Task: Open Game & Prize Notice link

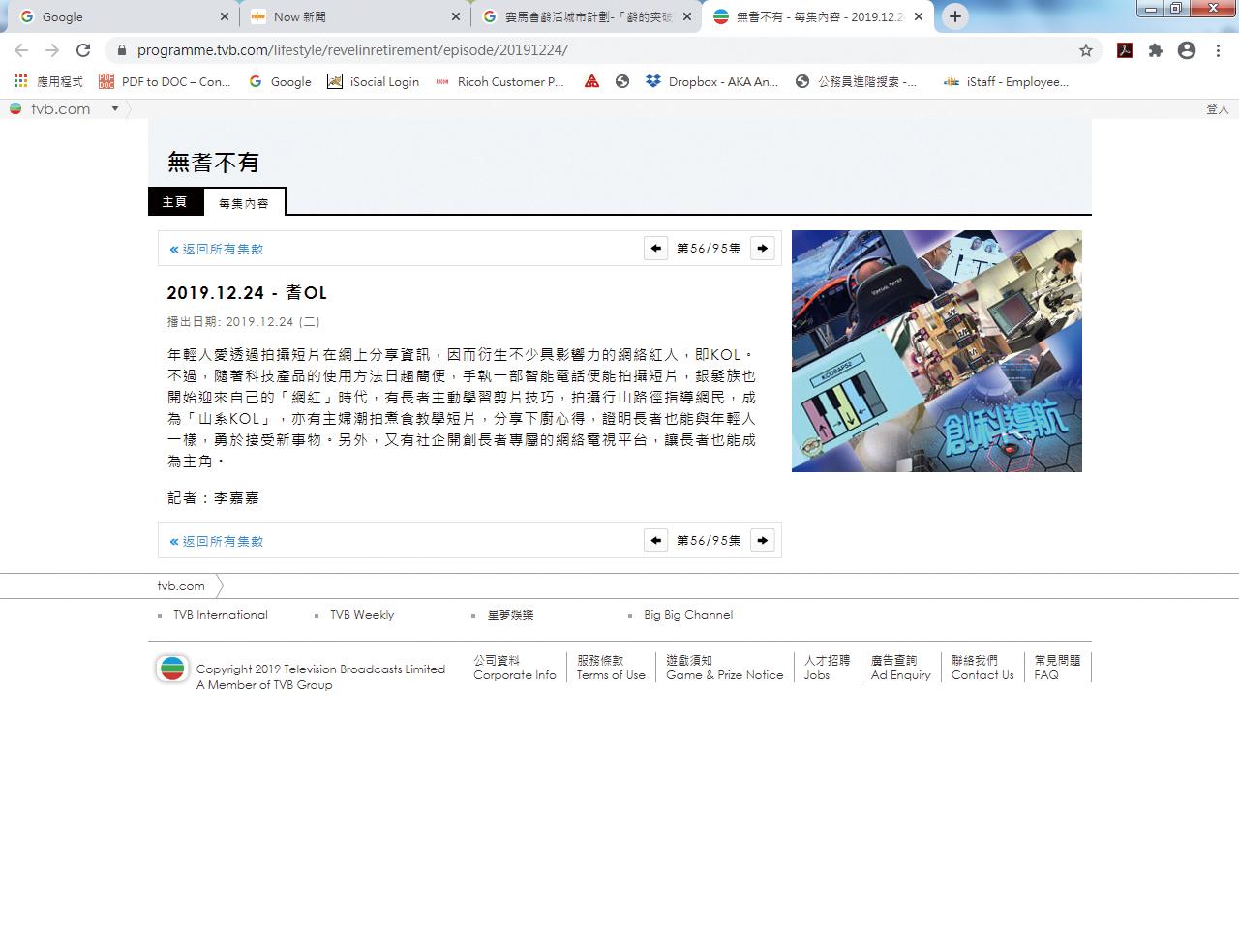Action: coord(724,668)
